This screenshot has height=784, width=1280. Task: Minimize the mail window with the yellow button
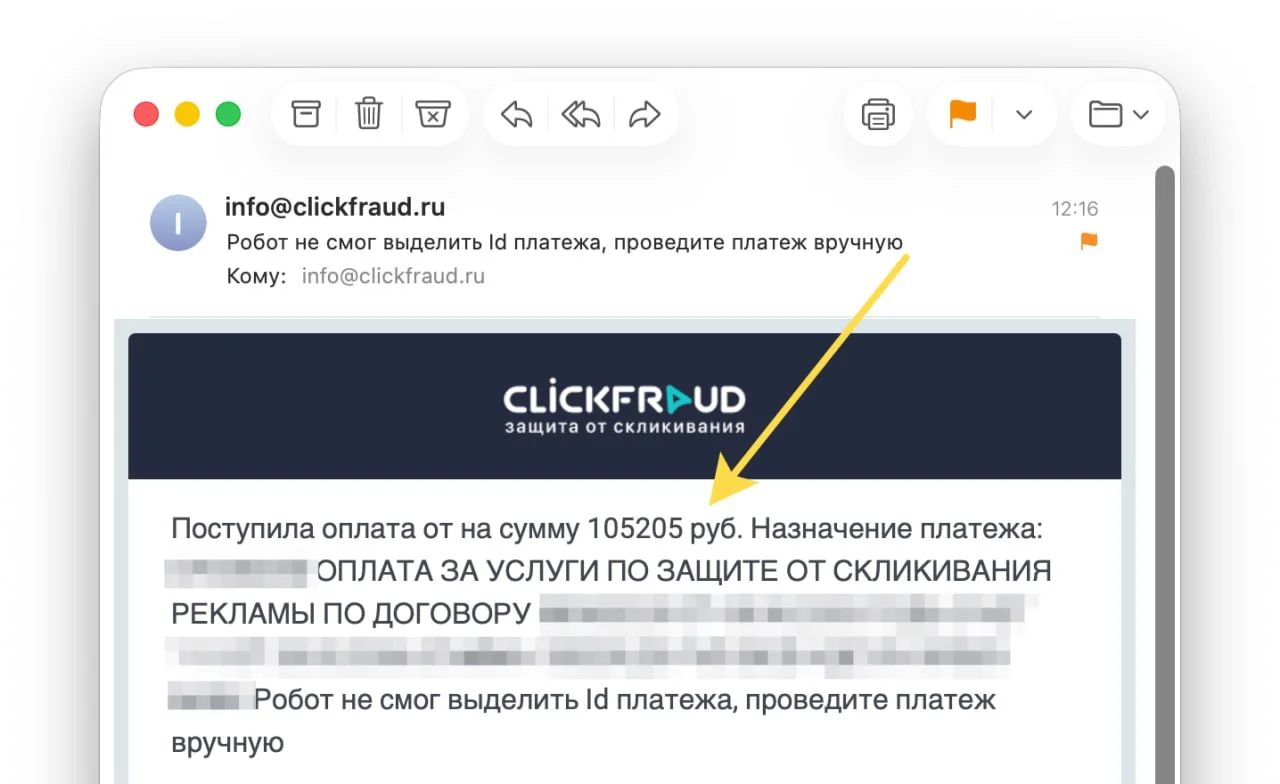click(x=187, y=114)
